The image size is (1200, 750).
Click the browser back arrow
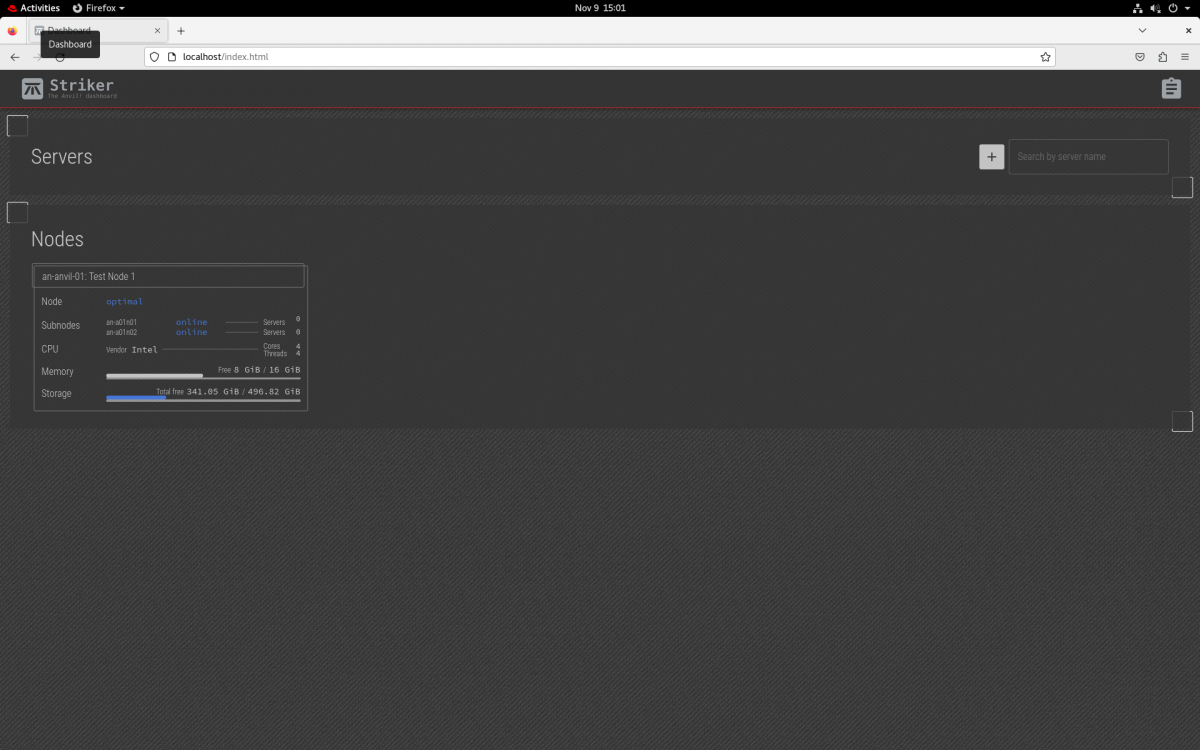[14, 57]
